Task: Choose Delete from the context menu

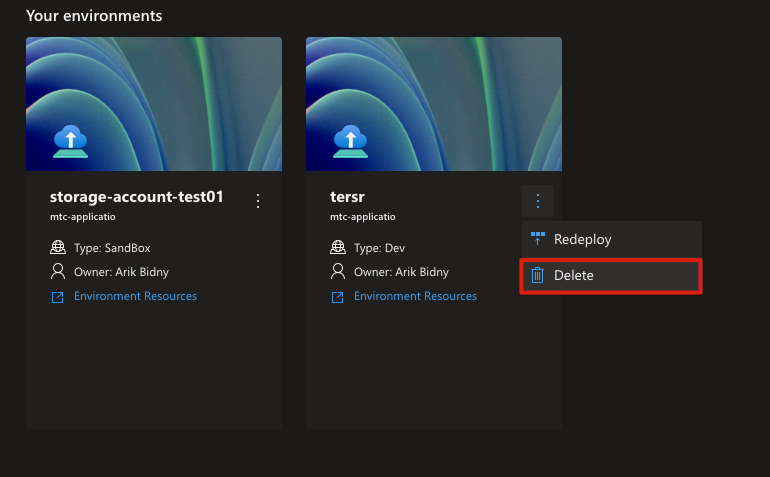Action: 574,275
